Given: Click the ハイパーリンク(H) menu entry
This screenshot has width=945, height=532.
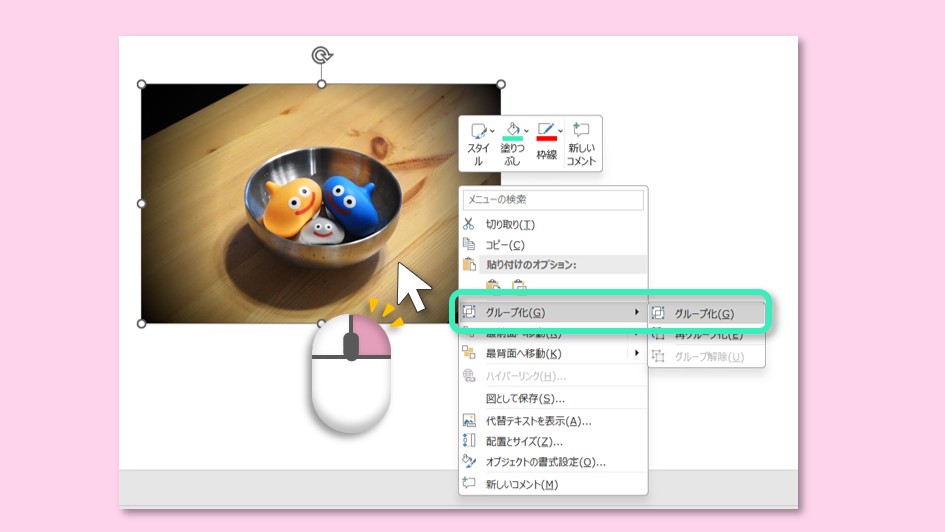Looking at the screenshot, I should (x=553, y=376).
